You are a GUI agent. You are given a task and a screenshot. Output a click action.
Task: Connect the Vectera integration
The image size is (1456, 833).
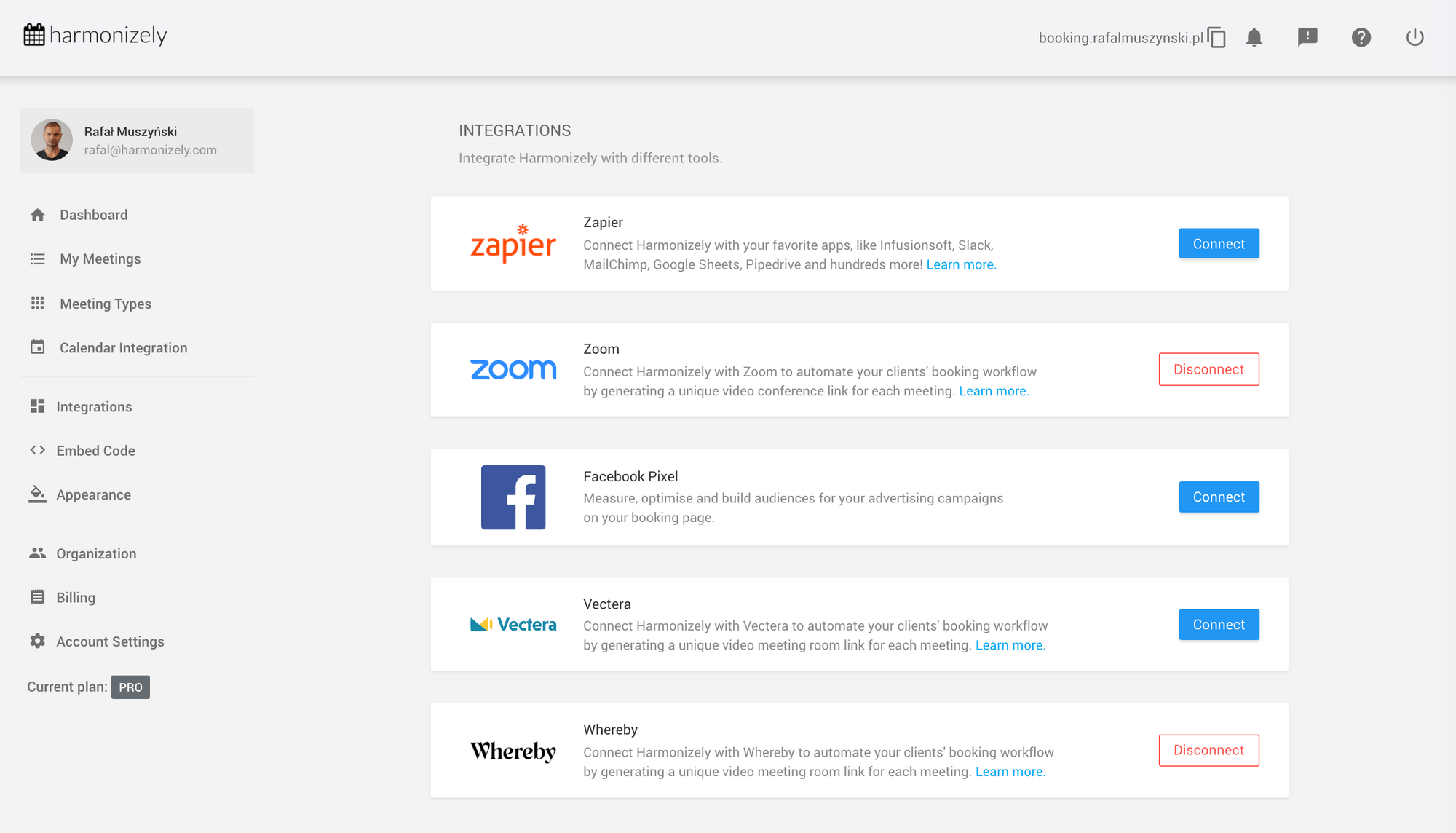(1219, 625)
